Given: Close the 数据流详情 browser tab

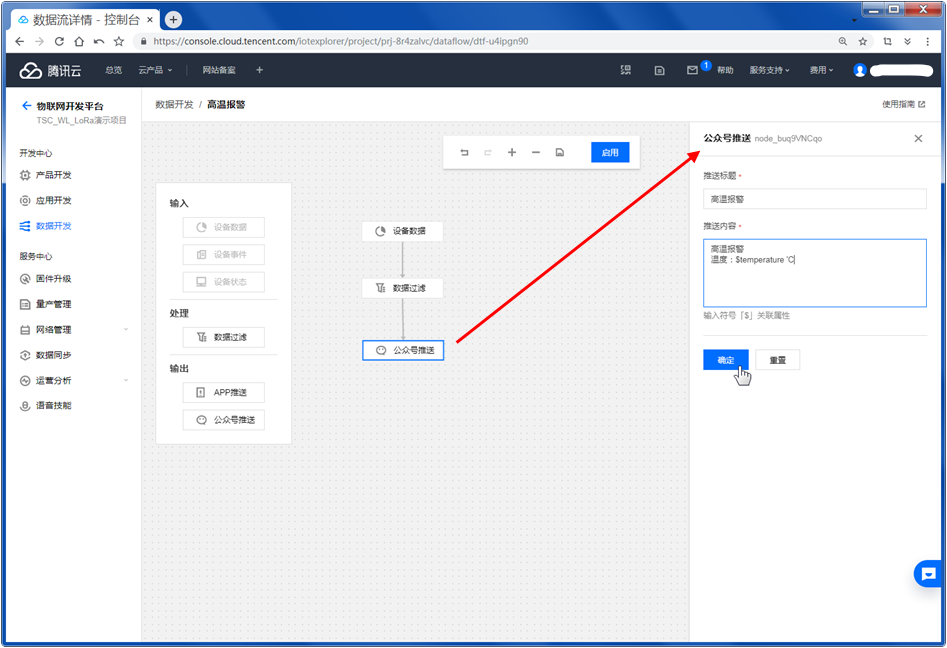Looking at the screenshot, I should click(x=150, y=19).
